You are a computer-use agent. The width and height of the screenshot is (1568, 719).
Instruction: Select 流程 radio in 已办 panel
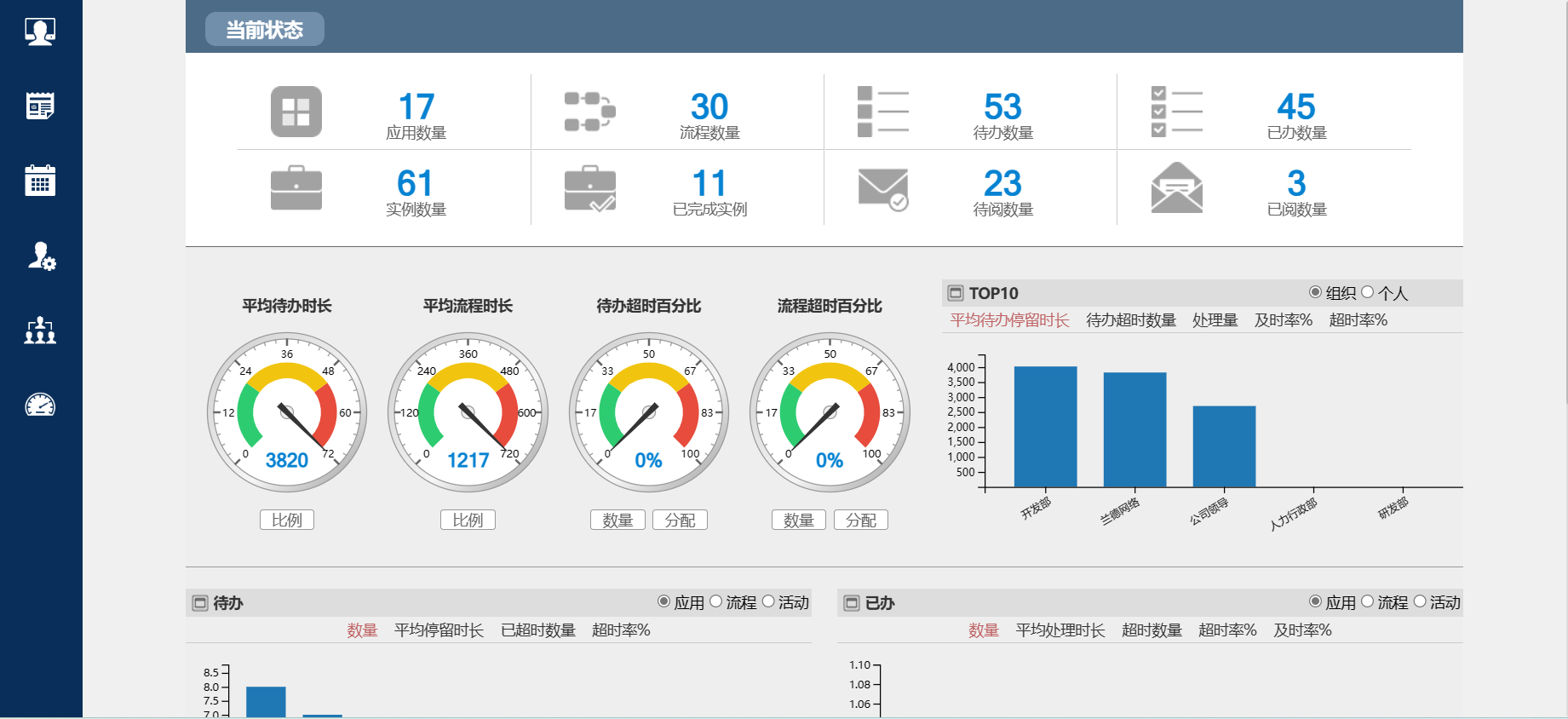tap(1368, 601)
